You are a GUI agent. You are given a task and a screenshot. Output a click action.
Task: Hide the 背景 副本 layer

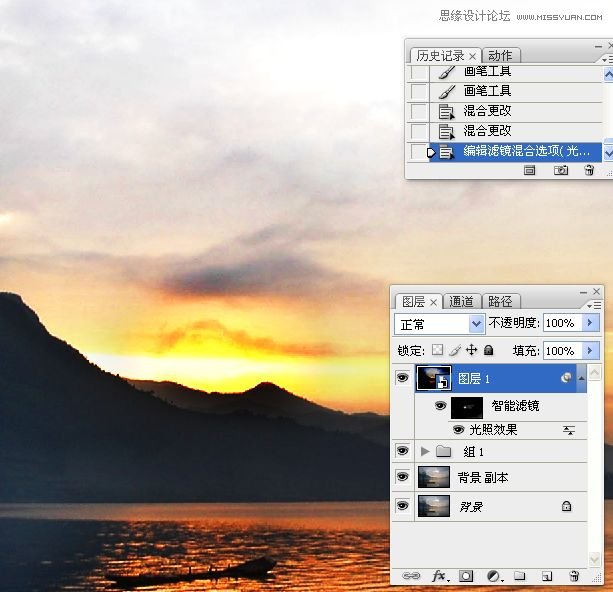(x=403, y=477)
